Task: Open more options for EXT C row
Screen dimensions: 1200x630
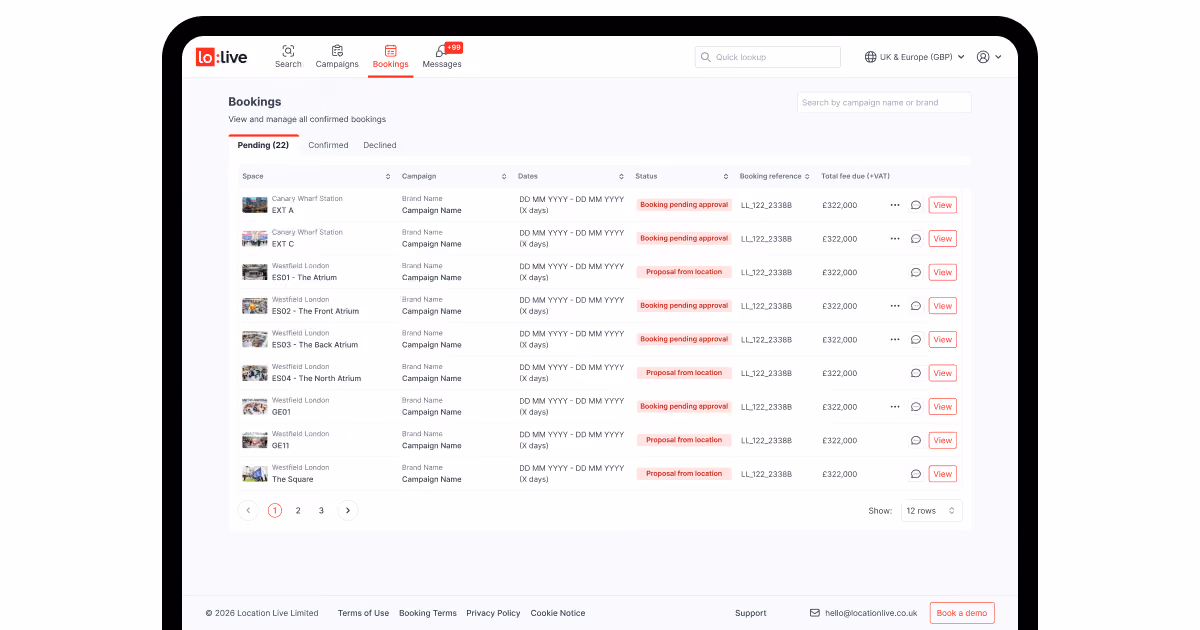Action: [895, 239]
